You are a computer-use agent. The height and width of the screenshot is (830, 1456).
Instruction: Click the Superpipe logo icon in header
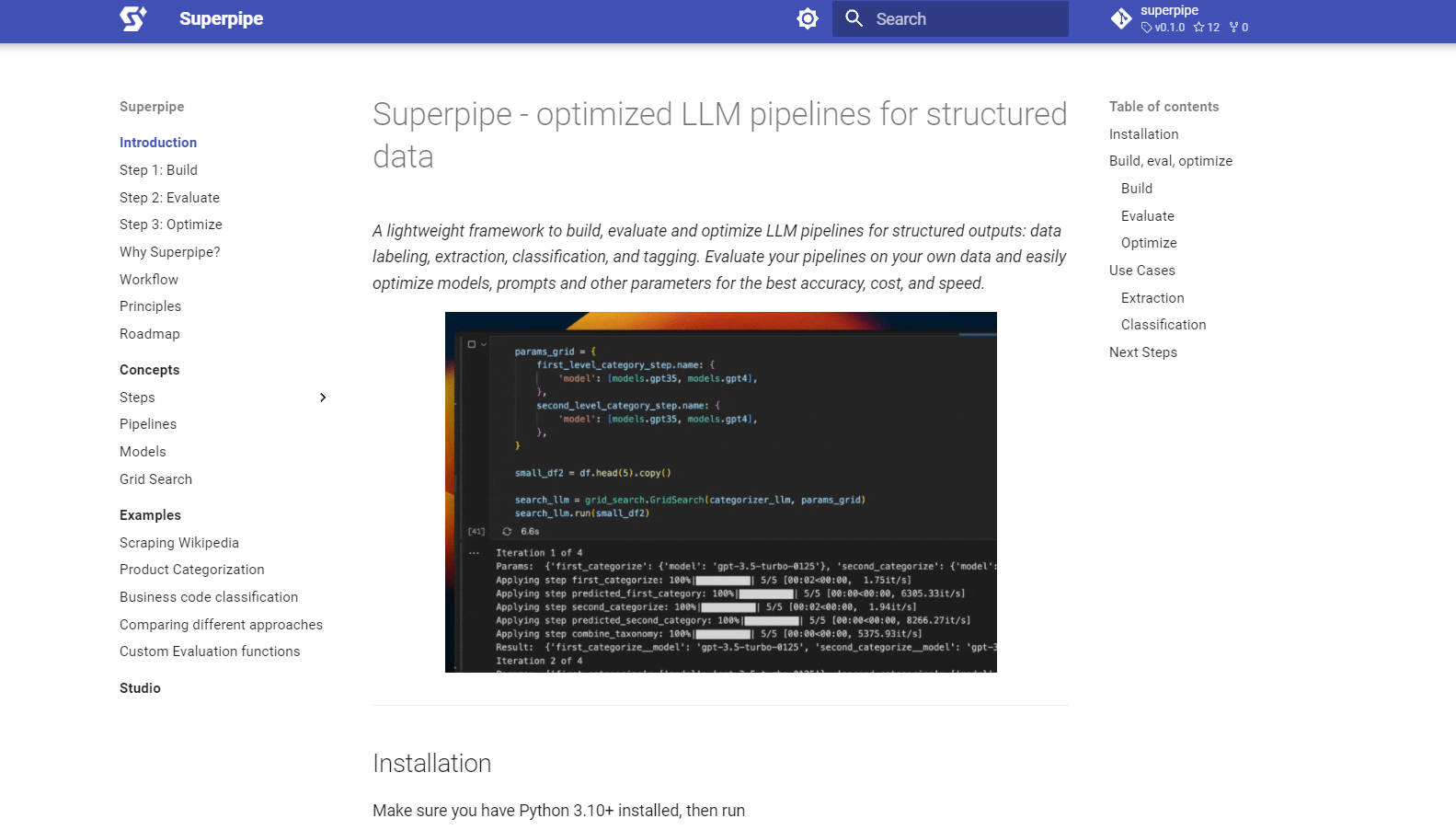[133, 18]
